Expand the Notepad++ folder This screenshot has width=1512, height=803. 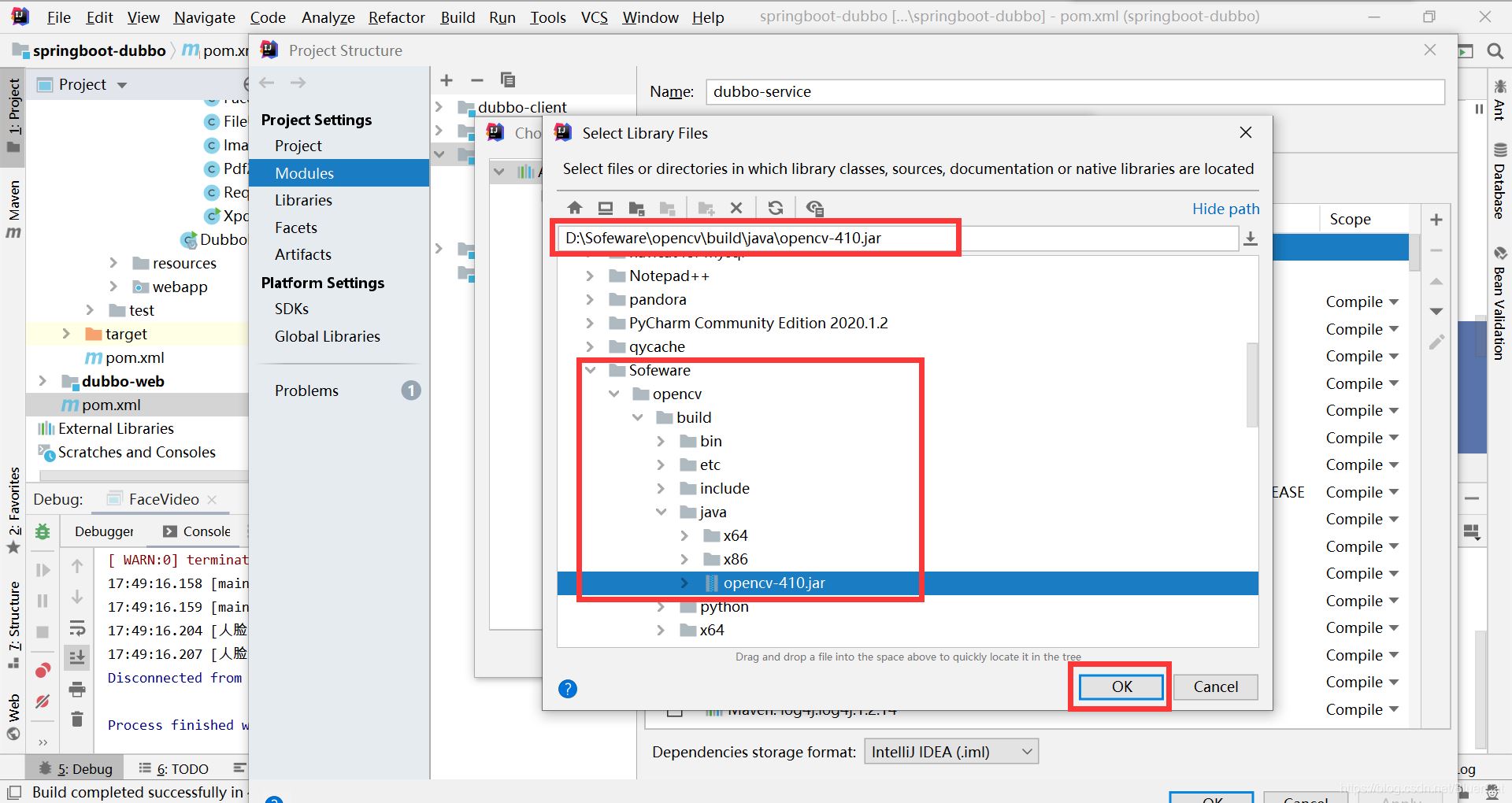pos(591,276)
